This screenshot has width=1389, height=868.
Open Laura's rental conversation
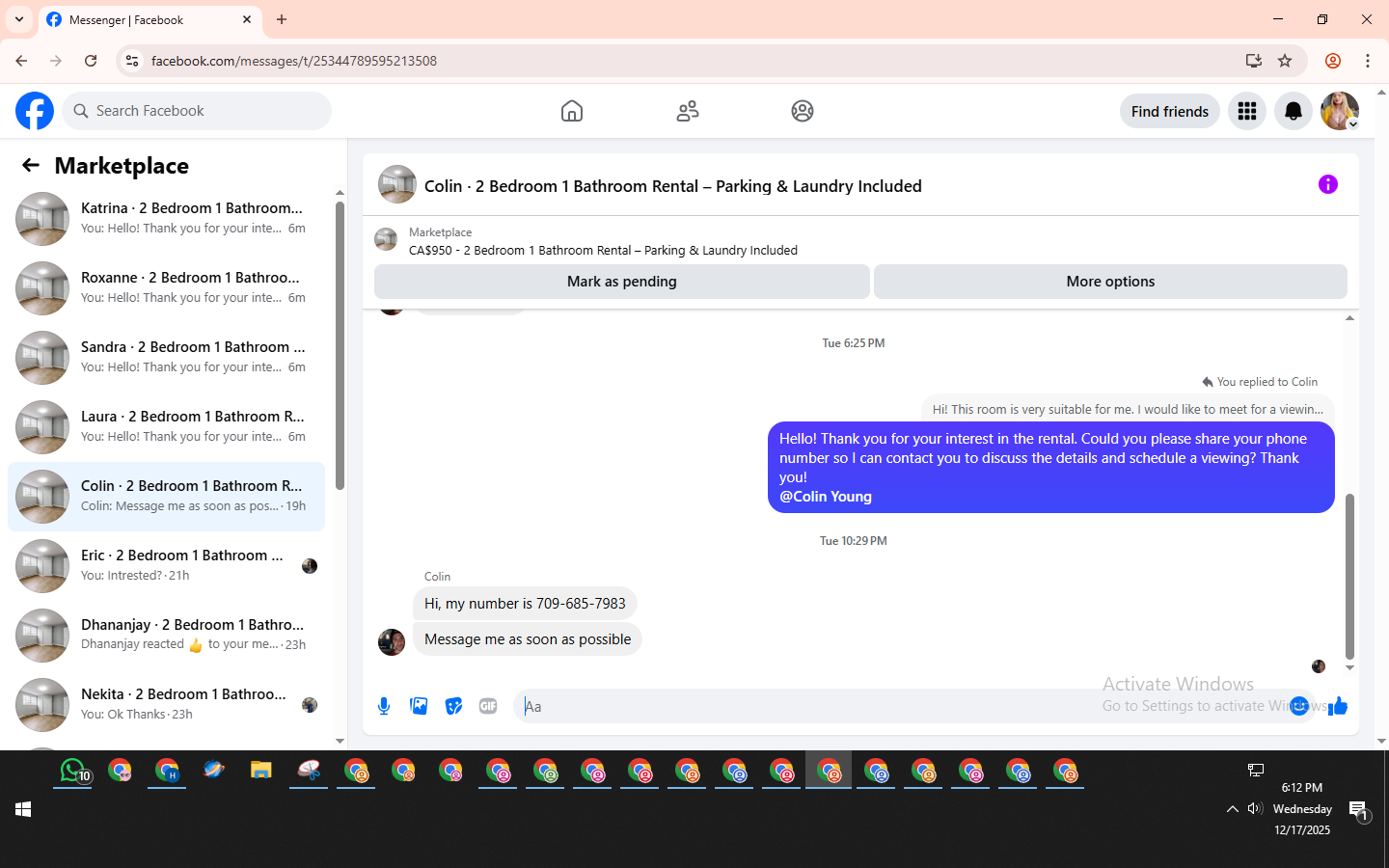[x=166, y=426]
